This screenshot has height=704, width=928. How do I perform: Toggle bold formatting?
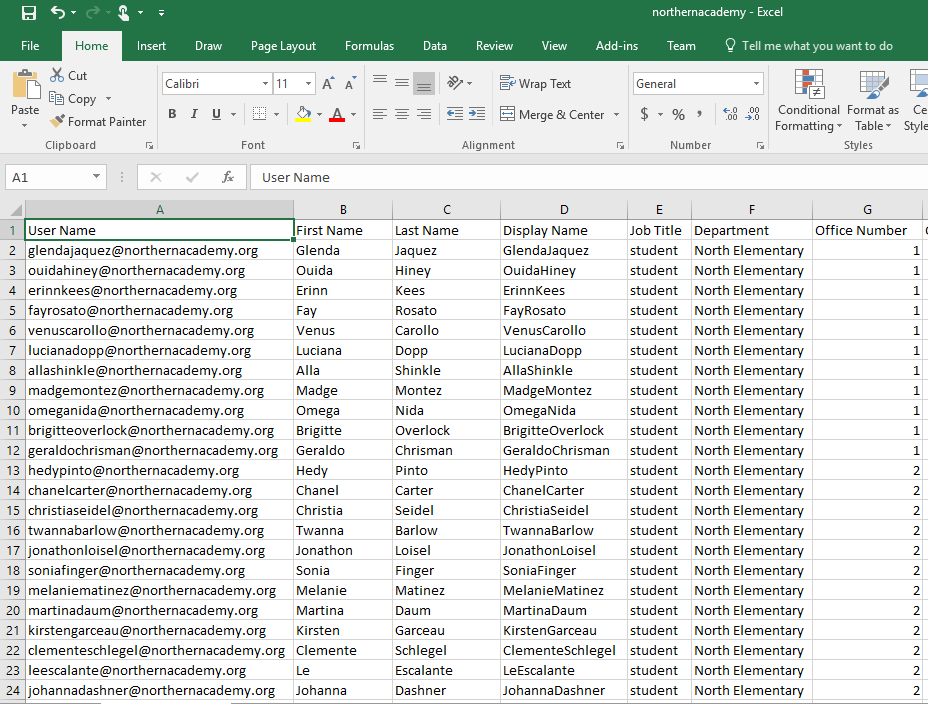tap(171, 115)
